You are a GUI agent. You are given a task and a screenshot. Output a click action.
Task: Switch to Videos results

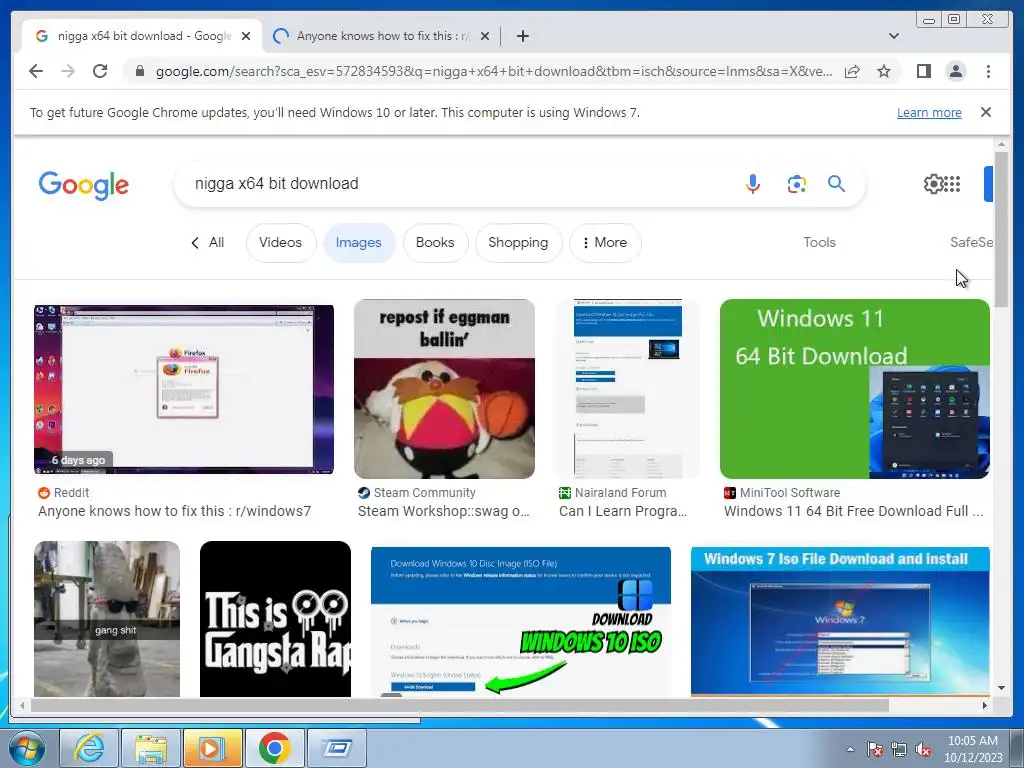coord(280,243)
